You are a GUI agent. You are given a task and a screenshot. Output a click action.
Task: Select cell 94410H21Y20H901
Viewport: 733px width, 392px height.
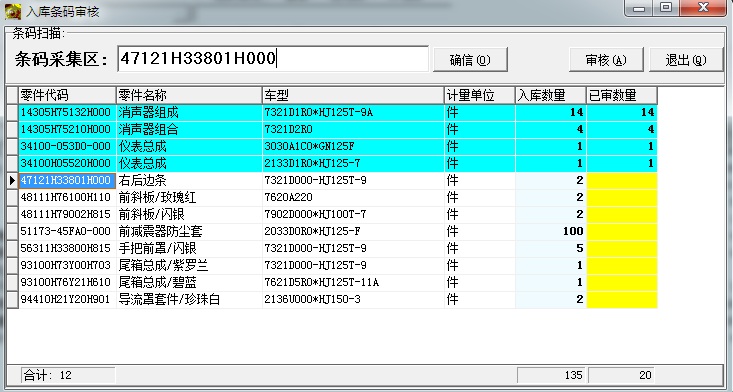point(67,299)
